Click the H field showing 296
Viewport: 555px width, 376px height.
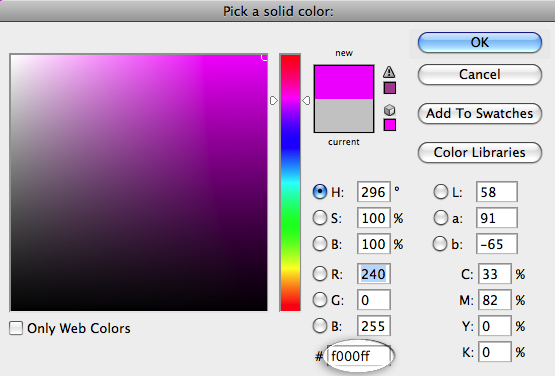[374, 192]
